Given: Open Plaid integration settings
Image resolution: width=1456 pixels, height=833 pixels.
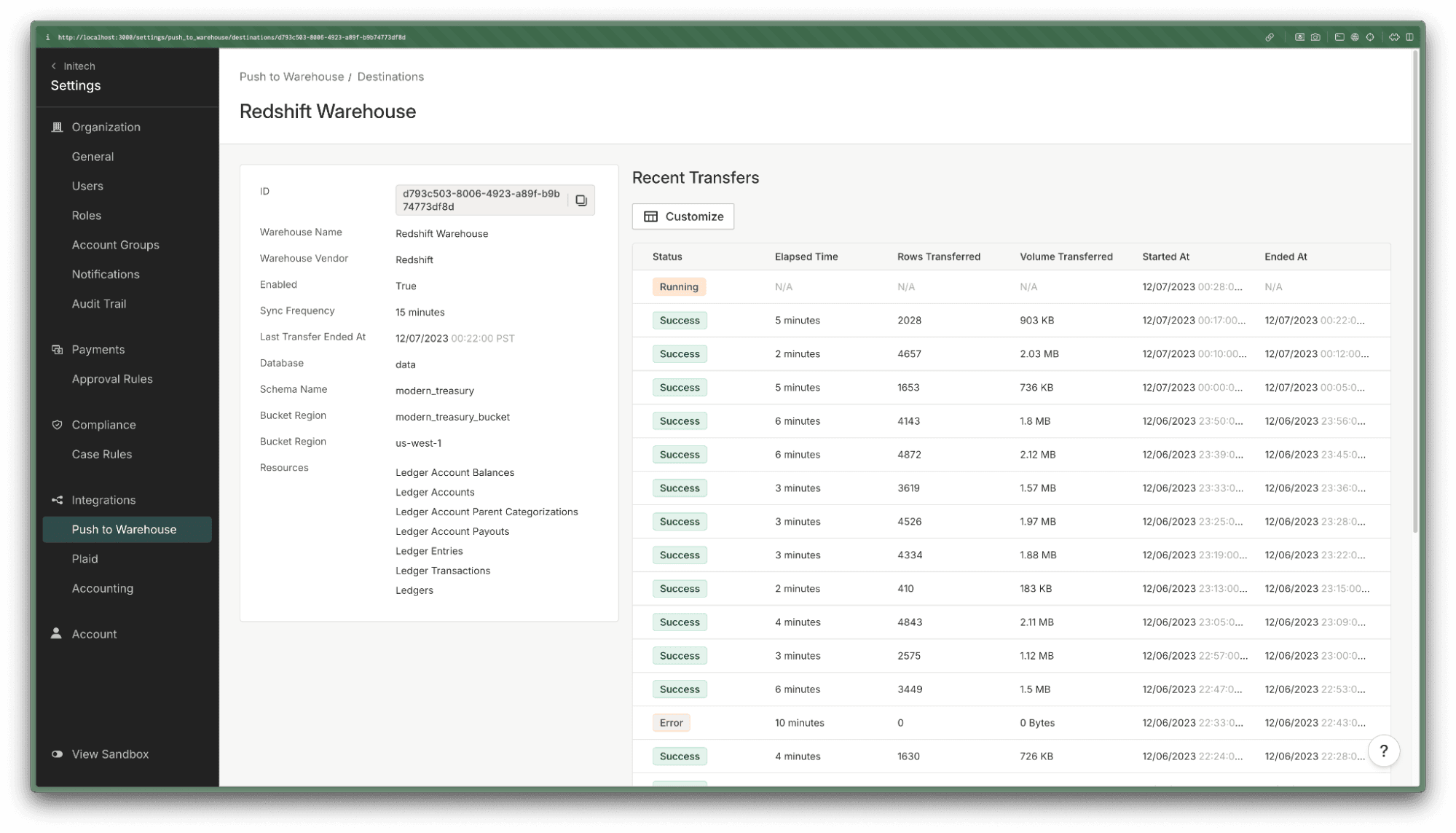Looking at the screenshot, I should coord(84,559).
